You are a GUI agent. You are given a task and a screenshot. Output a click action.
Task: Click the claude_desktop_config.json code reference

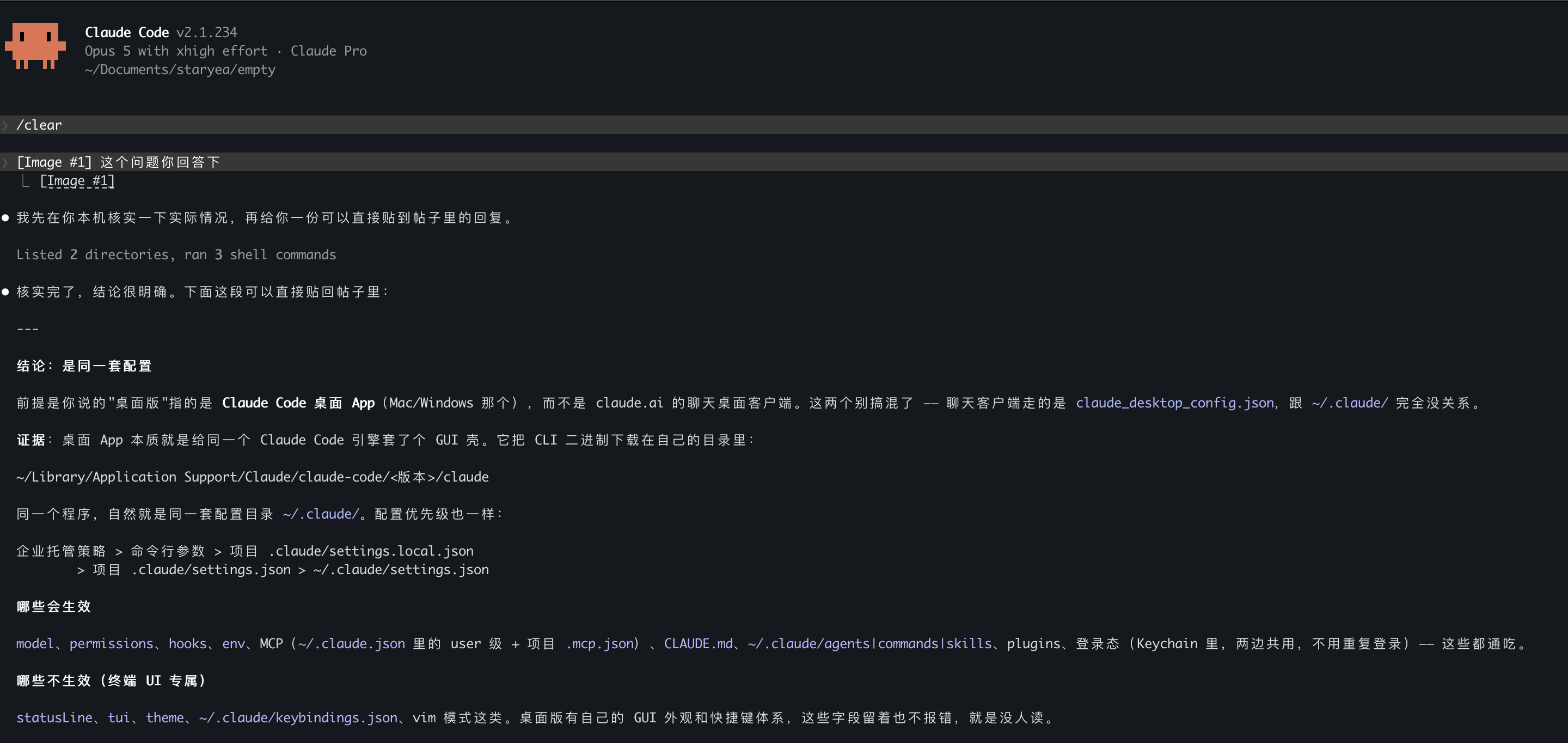coord(1175,403)
